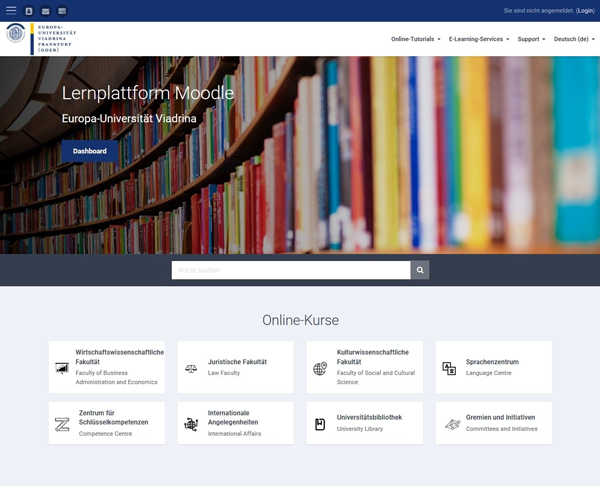Click the 'University Library' subtitle text
The image size is (600, 486).
[x=360, y=429]
